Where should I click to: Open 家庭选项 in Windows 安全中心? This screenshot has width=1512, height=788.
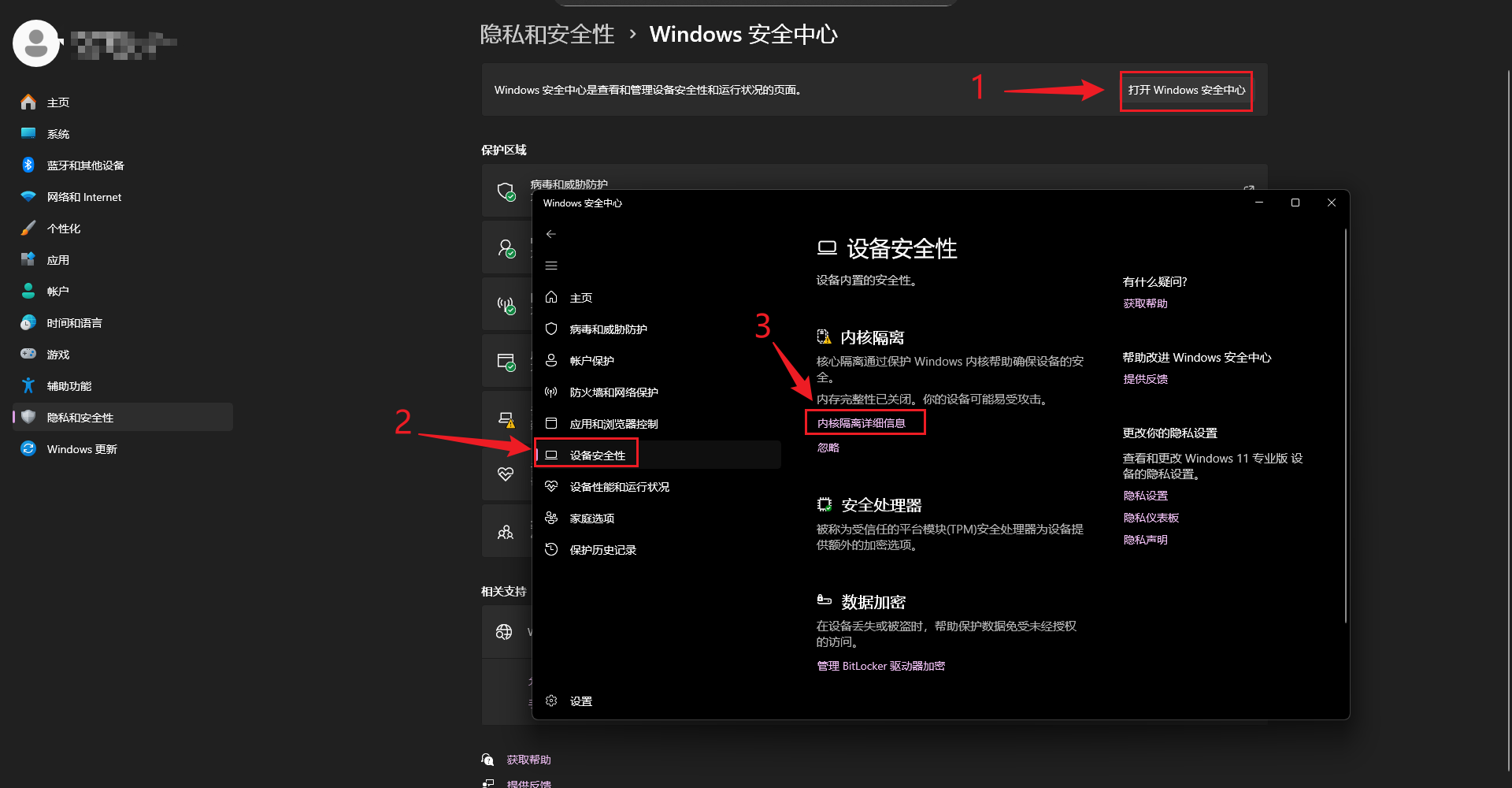[591, 518]
